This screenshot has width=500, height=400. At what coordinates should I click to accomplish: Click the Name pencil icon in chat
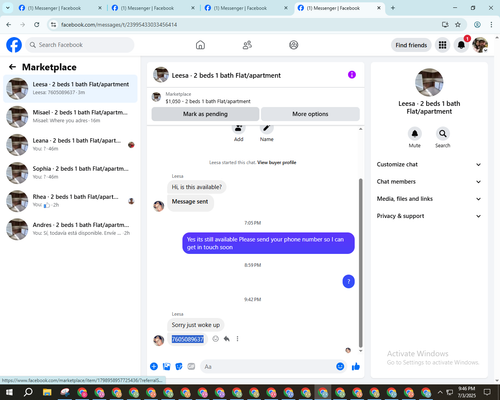267,128
